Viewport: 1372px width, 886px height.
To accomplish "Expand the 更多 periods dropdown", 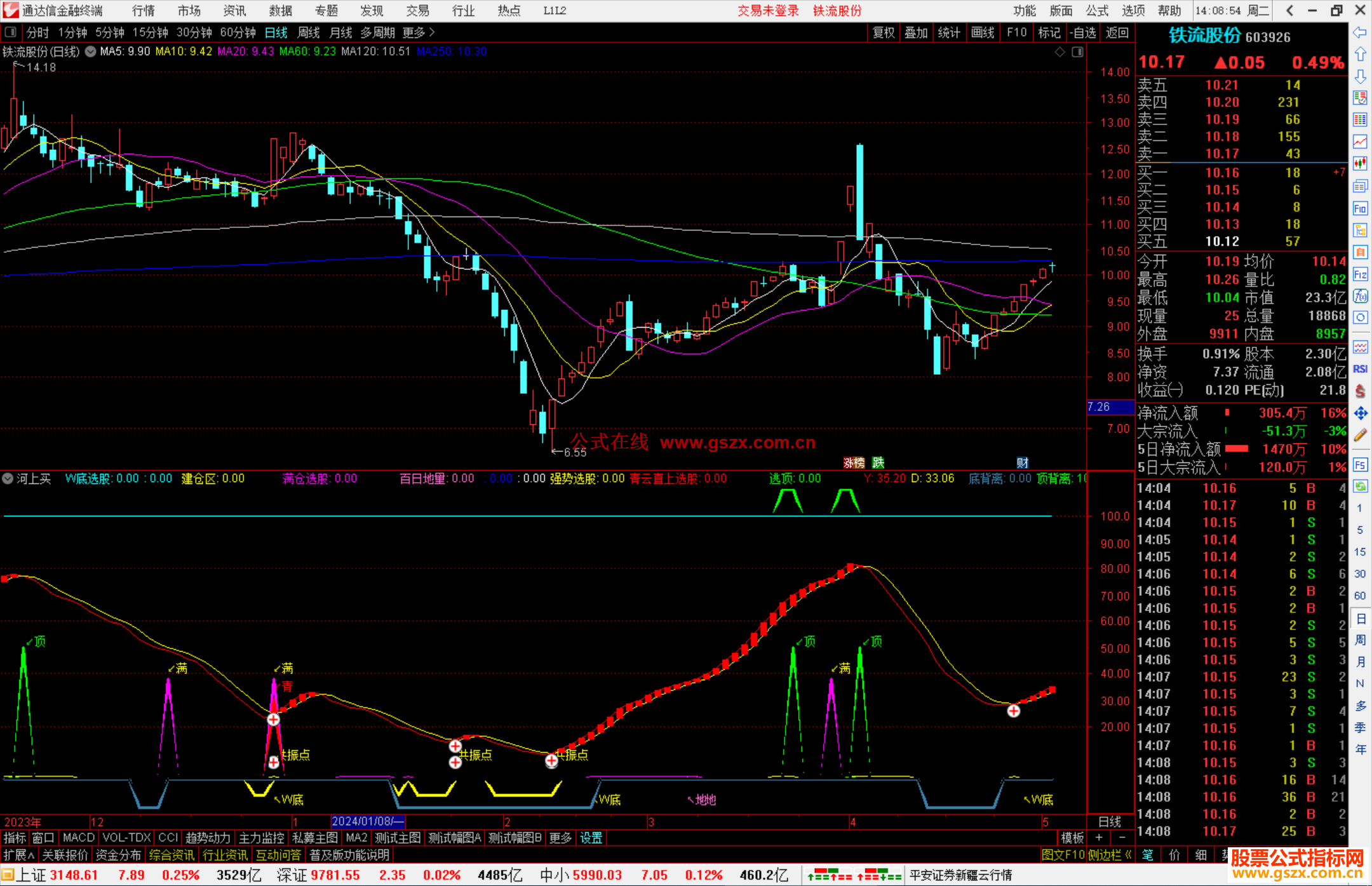I will tap(418, 32).
